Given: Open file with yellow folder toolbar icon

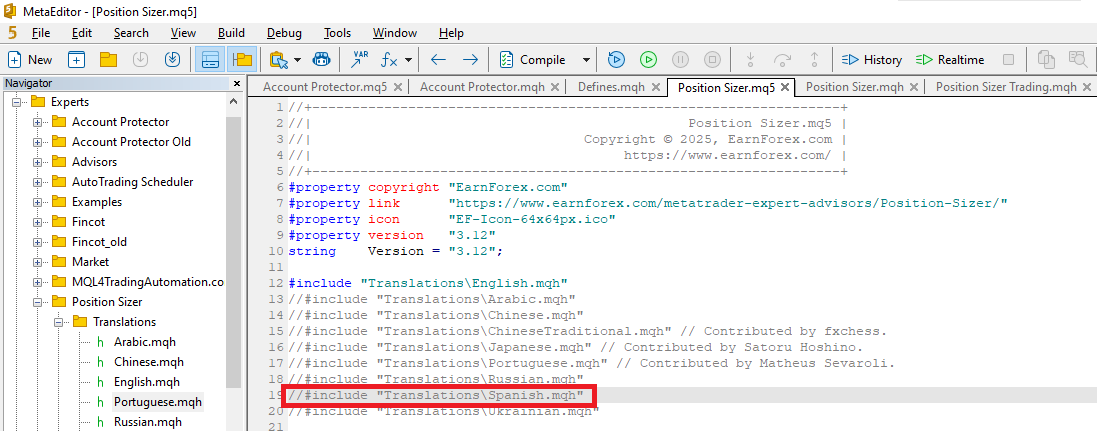Looking at the screenshot, I should tap(108, 59).
